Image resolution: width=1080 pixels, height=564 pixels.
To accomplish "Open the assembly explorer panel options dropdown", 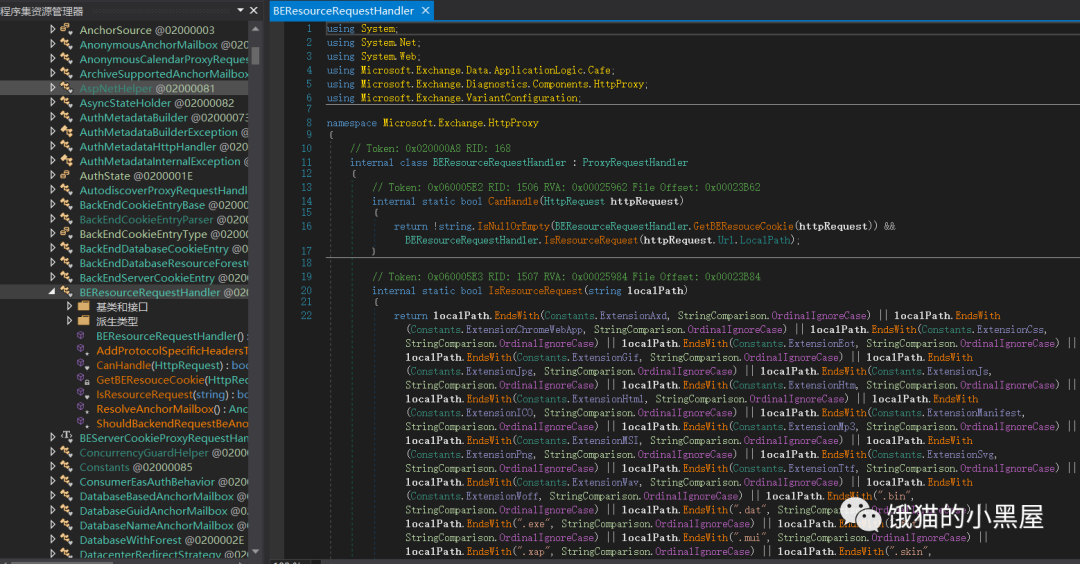I will click(x=241, y=10).
